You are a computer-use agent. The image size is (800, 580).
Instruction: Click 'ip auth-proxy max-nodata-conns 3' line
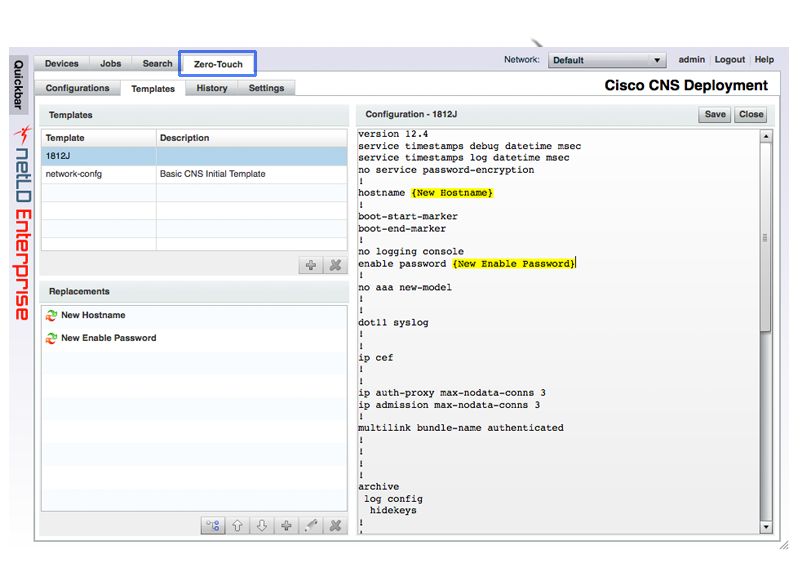click(x=452, y=393)
